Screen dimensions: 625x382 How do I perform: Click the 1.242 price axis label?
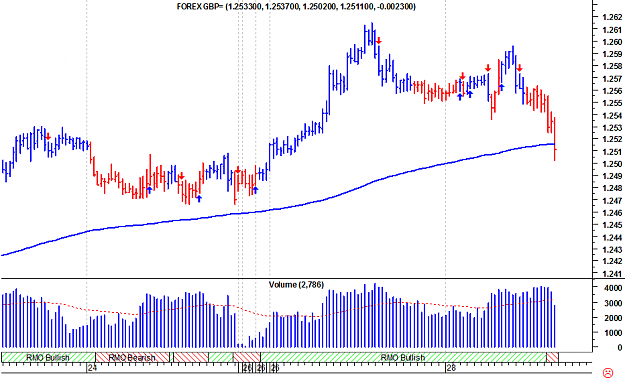click(612, 261)
